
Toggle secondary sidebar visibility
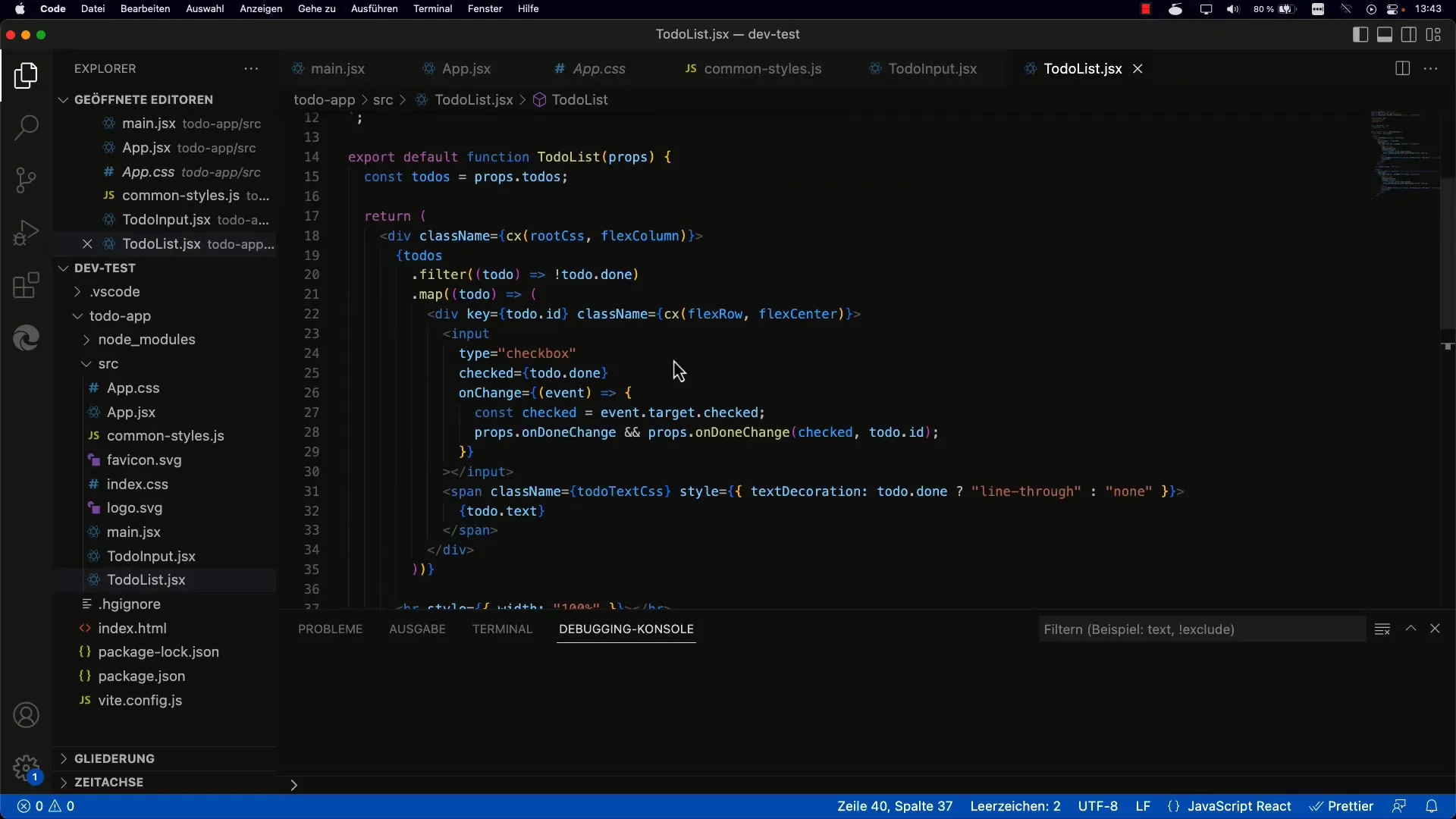point(1409,34)
